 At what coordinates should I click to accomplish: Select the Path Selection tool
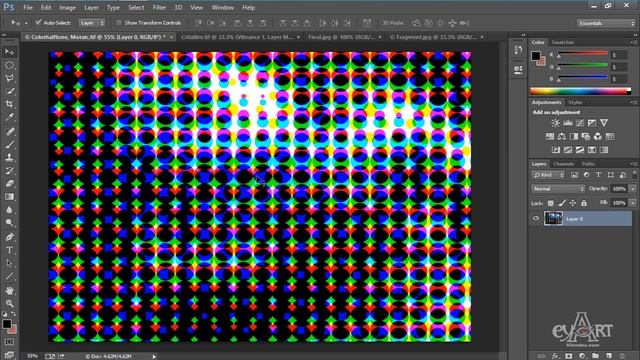click(9, 263)
